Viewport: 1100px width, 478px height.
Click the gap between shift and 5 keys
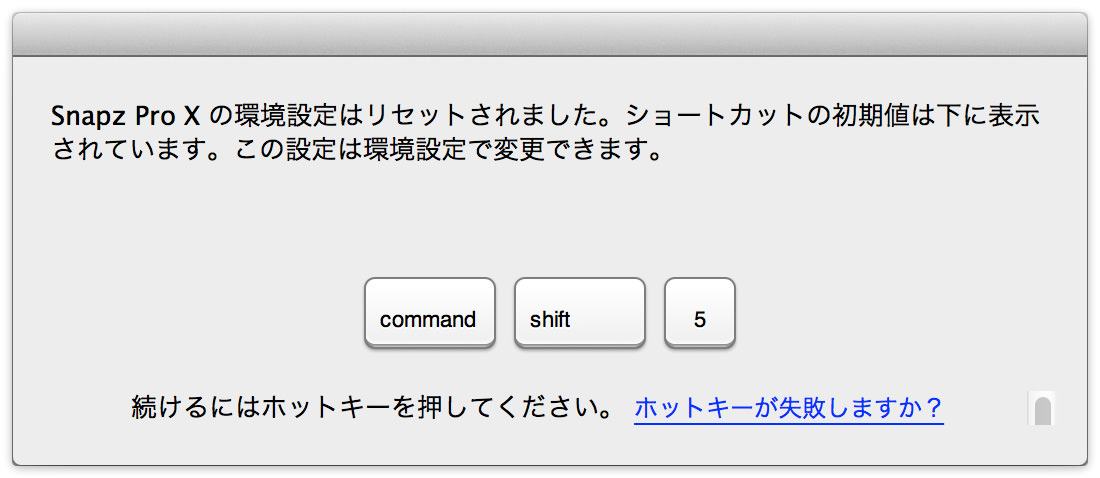tap(655, 312)
